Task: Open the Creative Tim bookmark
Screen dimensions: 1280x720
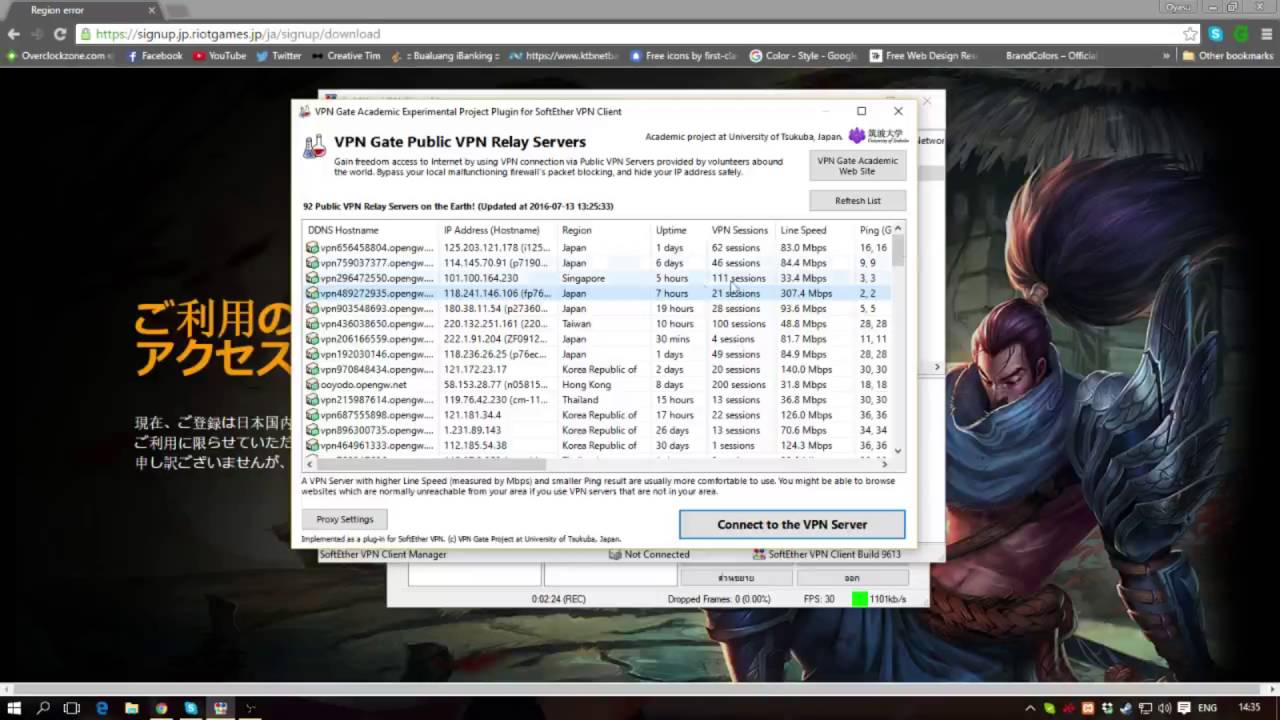Action: (x=346, y=56)
